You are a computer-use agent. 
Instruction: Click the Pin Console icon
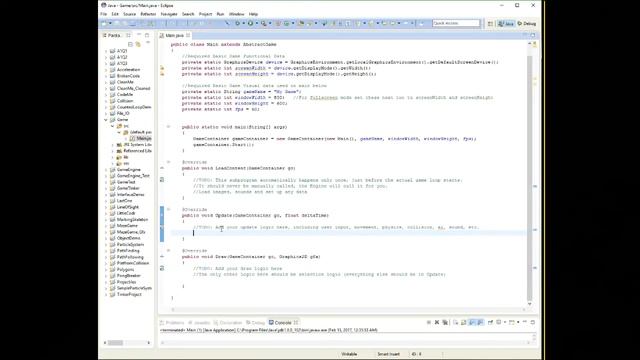click(490, 322)
